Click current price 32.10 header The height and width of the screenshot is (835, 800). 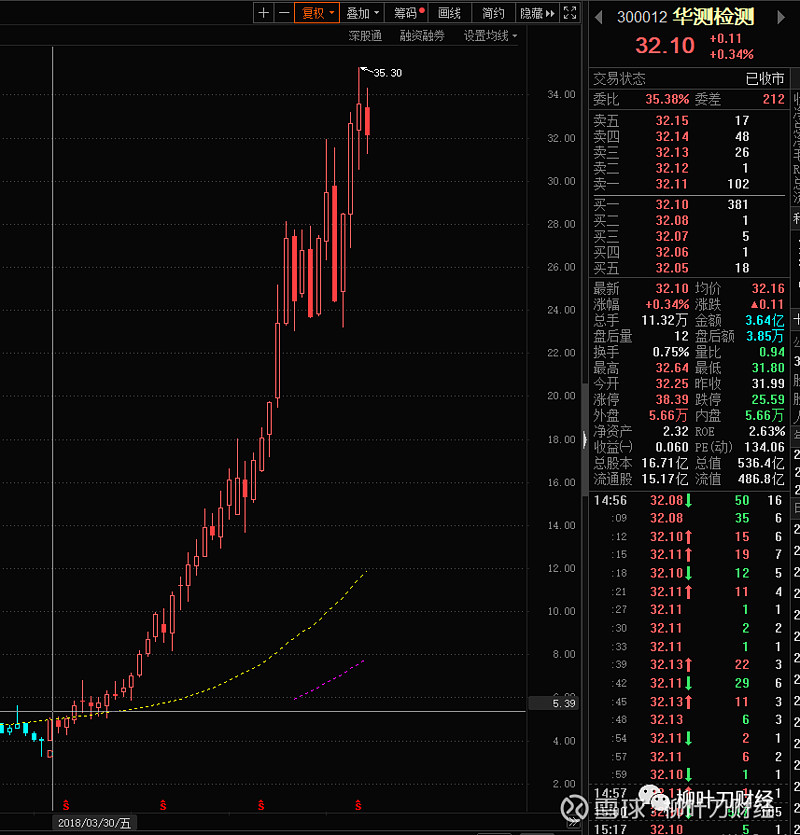pyautogui.click(x=665, y=45)
